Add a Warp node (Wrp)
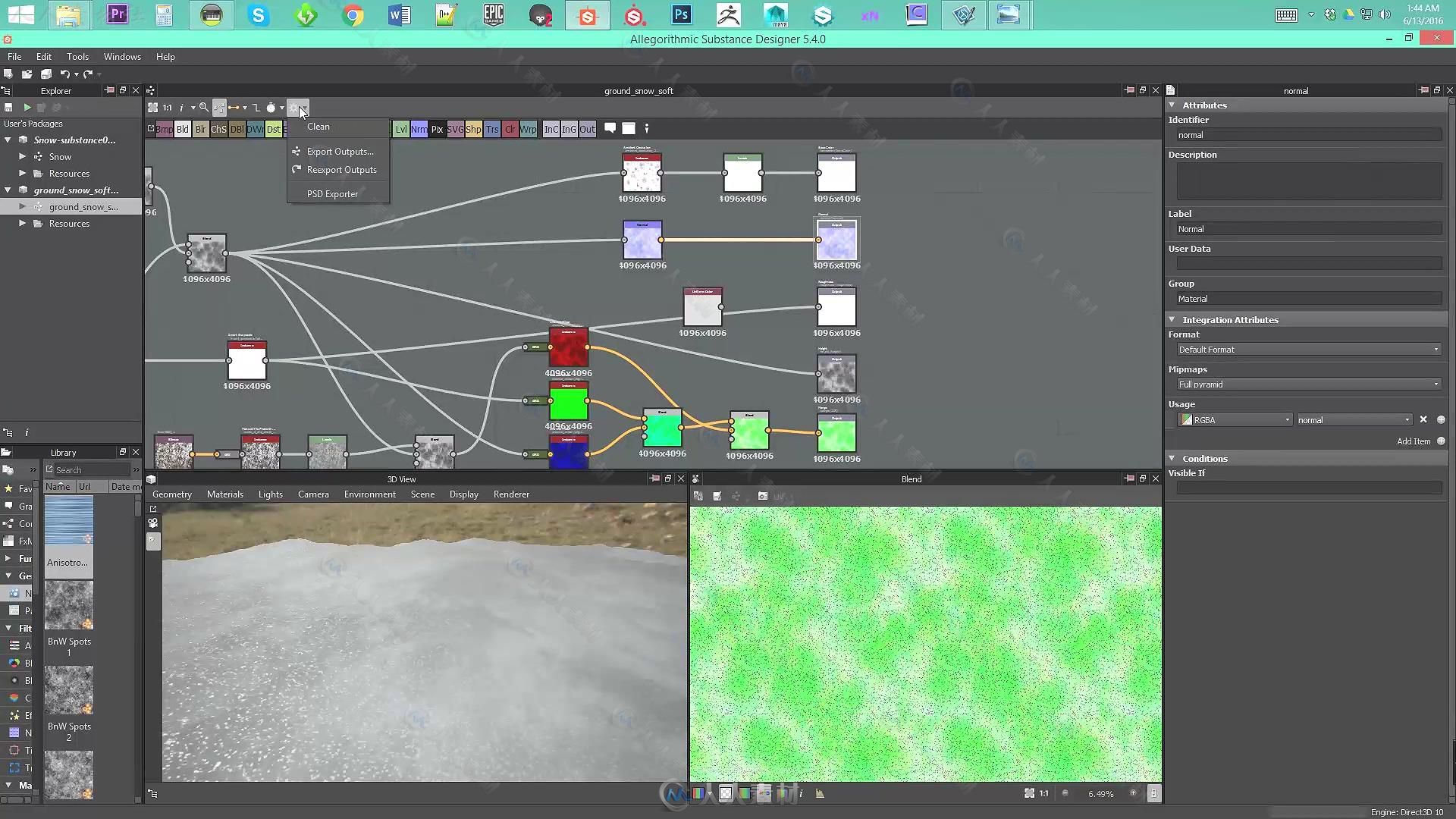 tap(528, 129)
